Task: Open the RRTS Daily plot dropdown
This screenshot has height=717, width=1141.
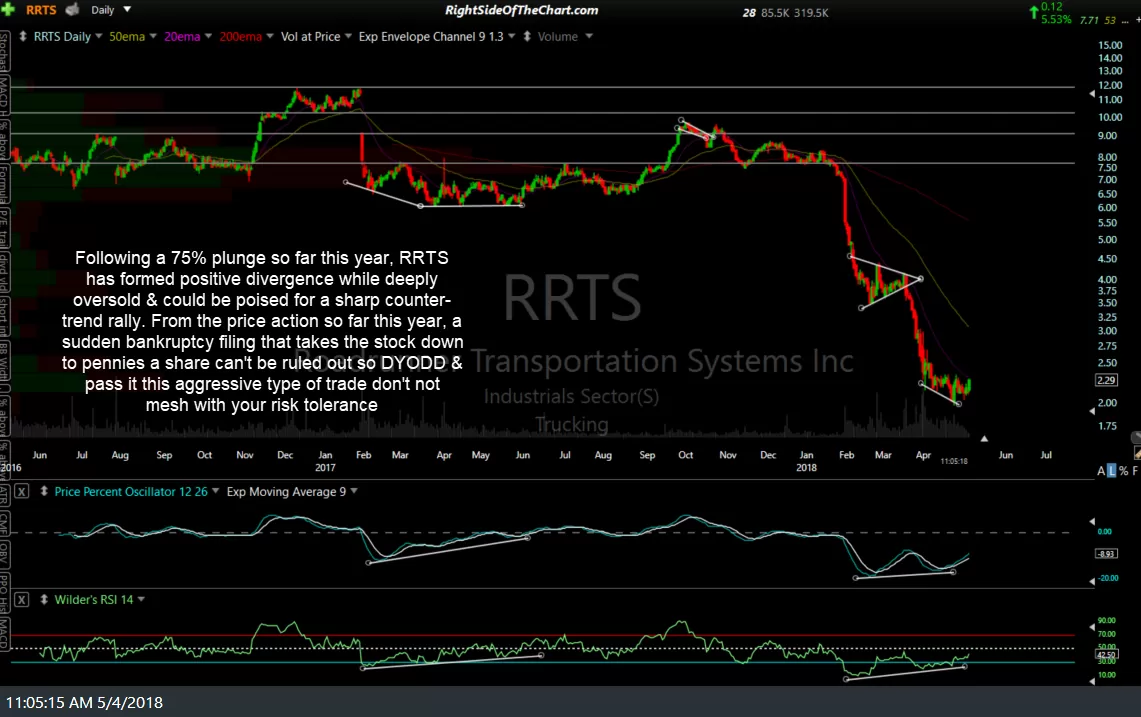Action: (x=99, y=36)
